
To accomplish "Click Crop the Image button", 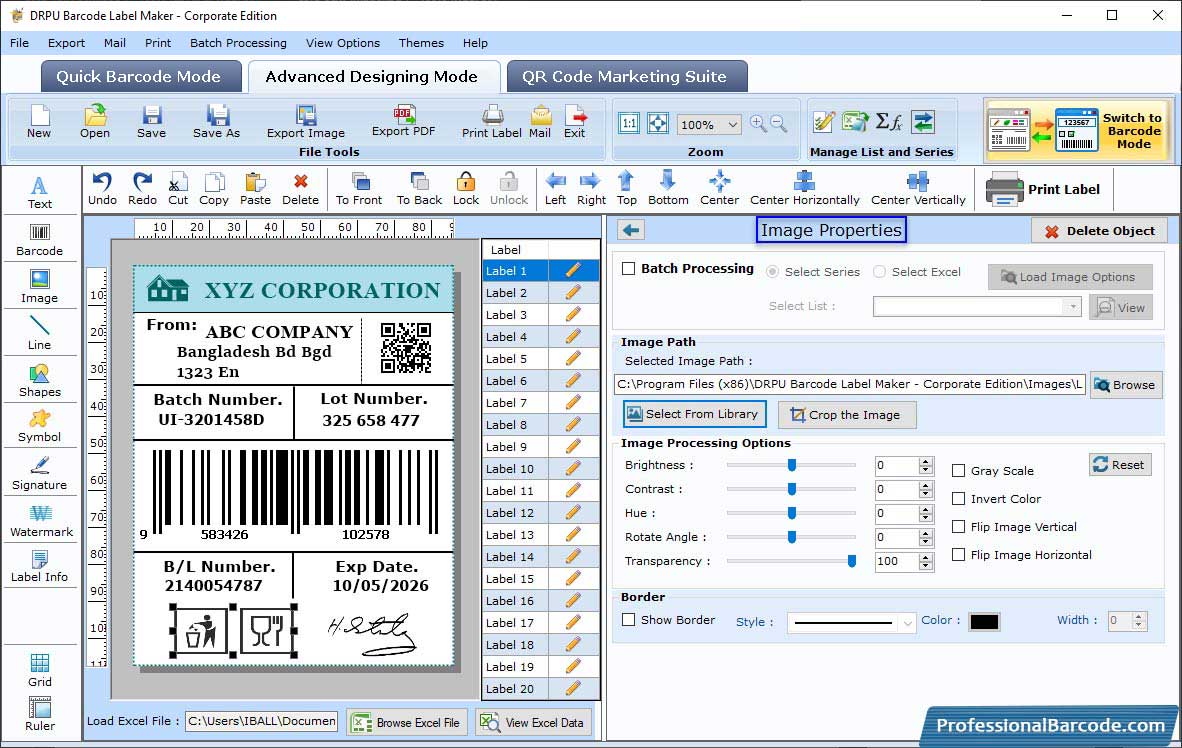I will (847, 415).
